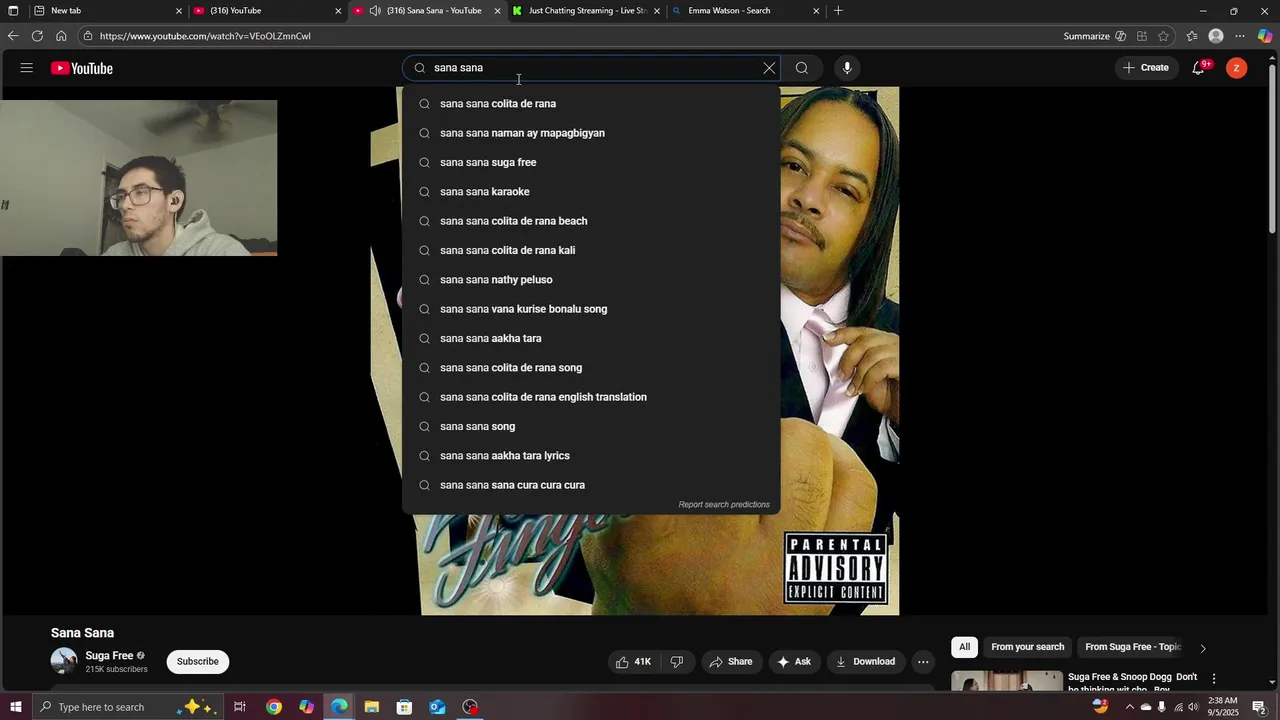Open the YouTube account avatar menu
1280x720 pixels.
(1237, 68)
